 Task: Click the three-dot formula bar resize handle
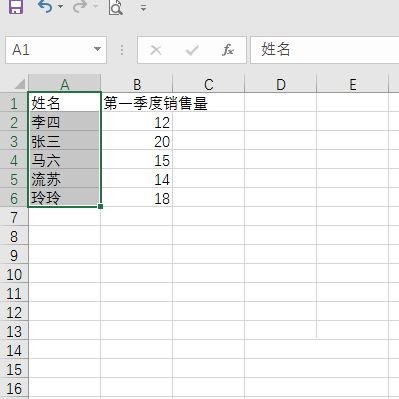point(122,50)
